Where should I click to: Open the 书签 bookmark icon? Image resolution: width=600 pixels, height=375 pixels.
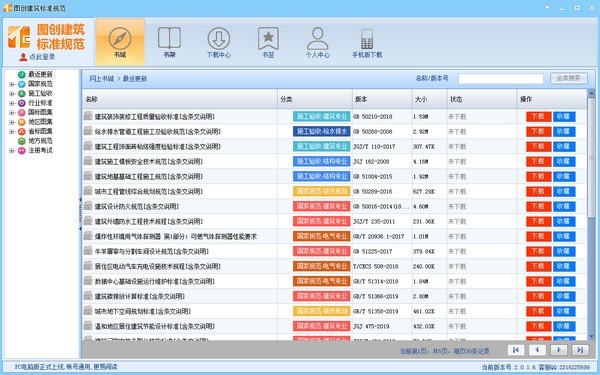(268, 42)
